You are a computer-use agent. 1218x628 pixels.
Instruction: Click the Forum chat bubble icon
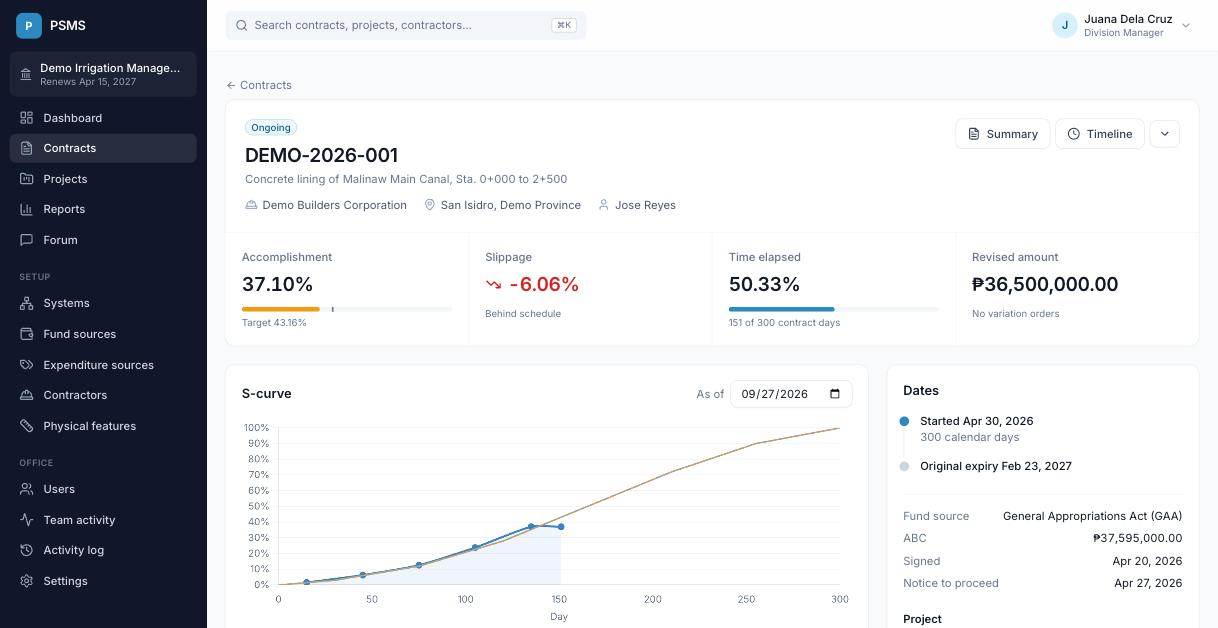point(27,240)
